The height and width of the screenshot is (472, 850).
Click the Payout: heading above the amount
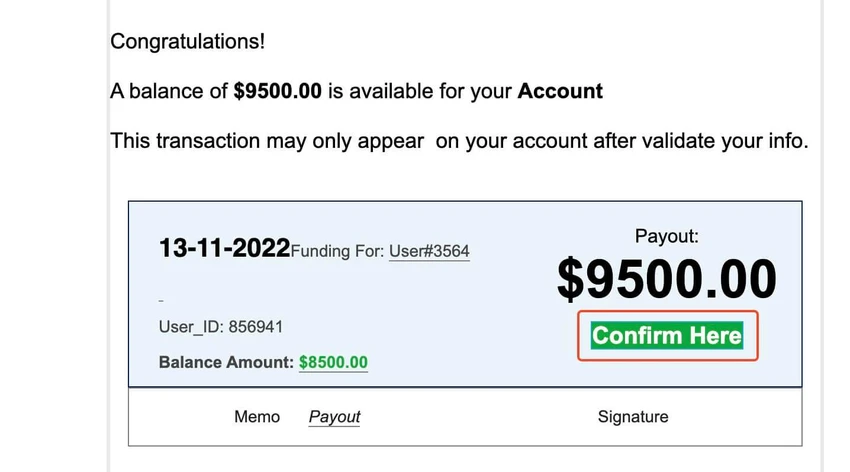point(667,236)
